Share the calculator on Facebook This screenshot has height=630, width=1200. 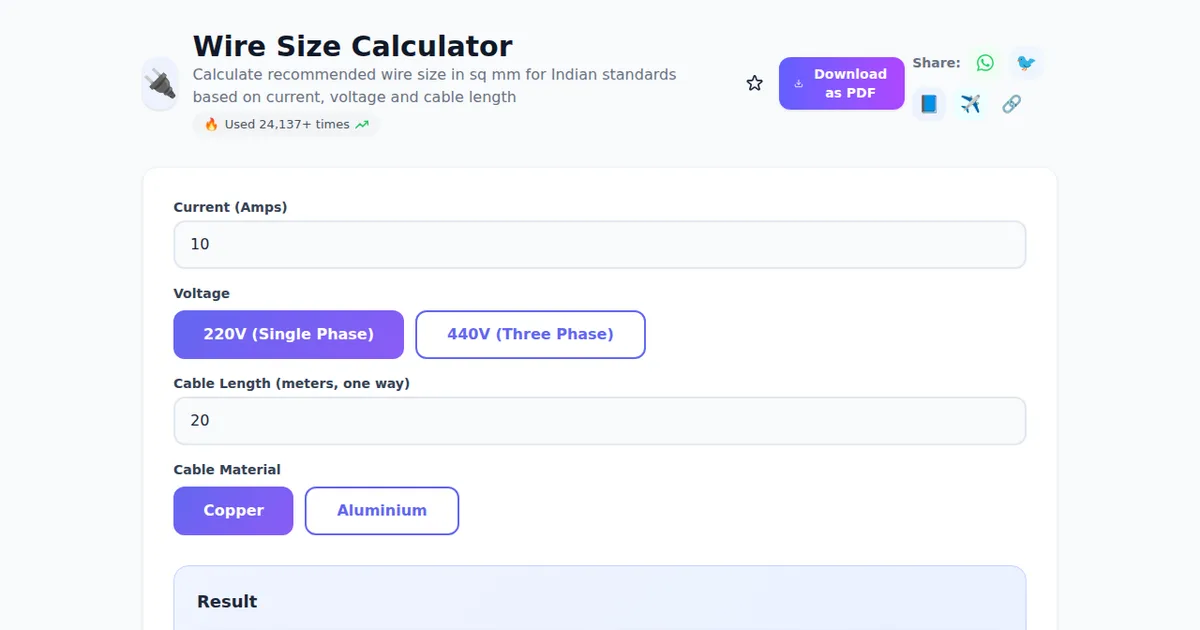[927, 103]
